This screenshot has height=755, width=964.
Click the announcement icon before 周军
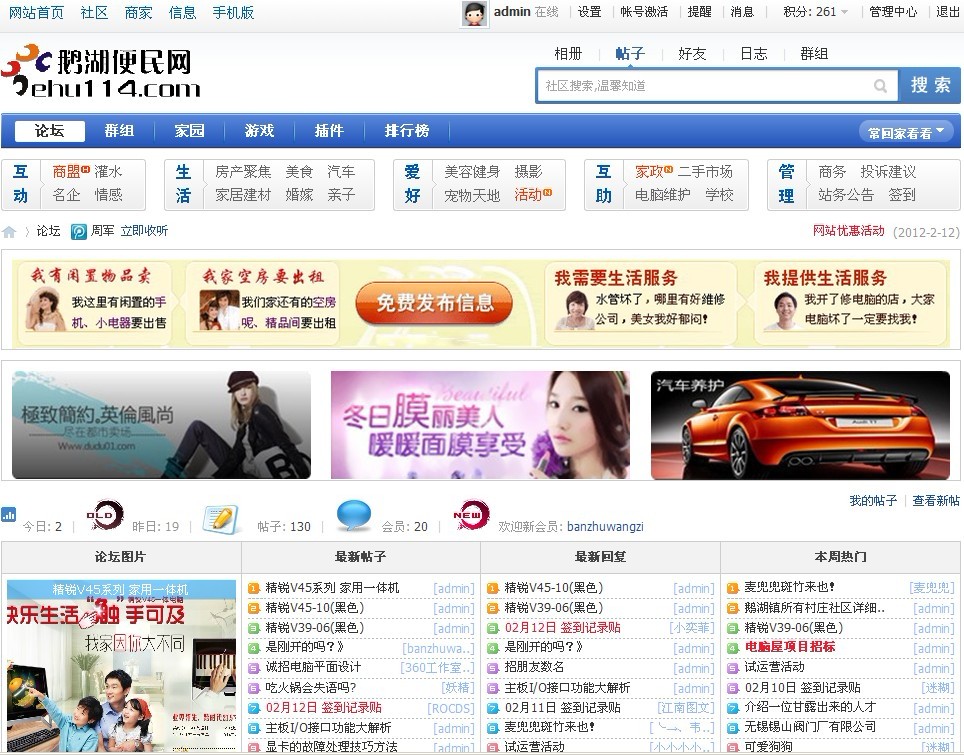point(79,232)
